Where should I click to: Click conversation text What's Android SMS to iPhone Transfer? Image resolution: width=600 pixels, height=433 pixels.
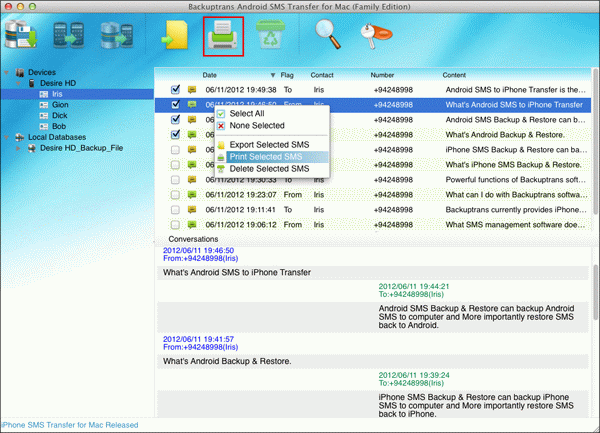pos(237,272)
